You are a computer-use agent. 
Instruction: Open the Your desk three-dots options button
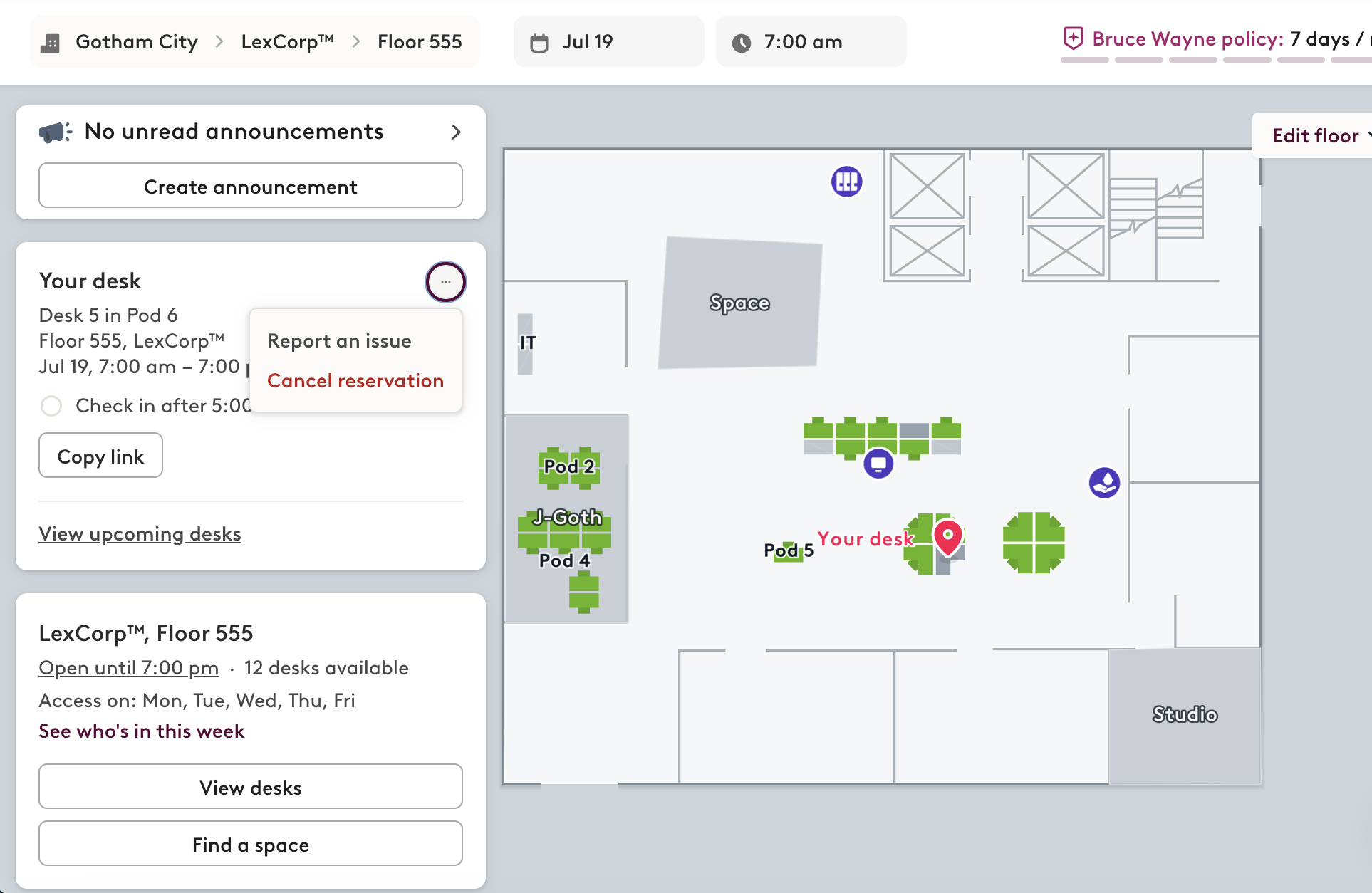(x=446, y=282)
